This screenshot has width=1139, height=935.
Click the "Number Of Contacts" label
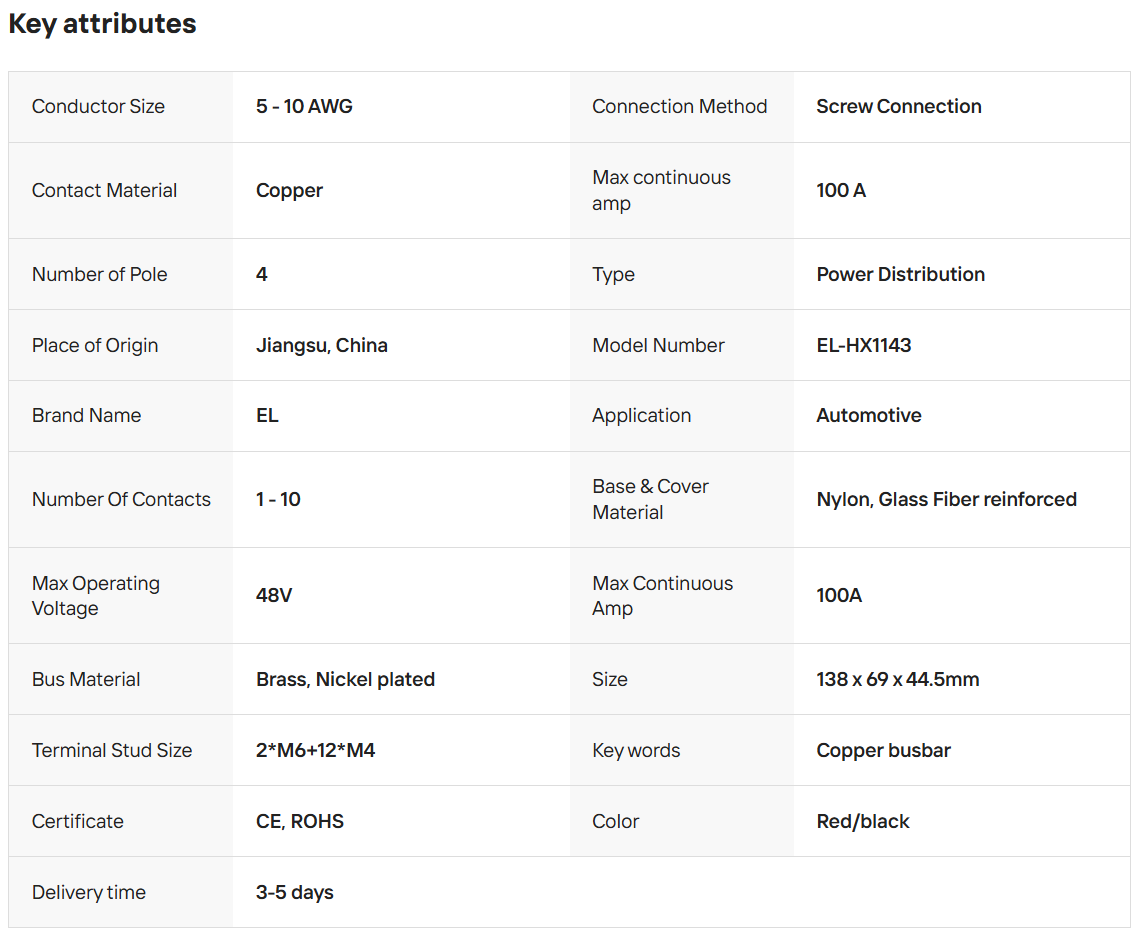[x=121, y=499]
